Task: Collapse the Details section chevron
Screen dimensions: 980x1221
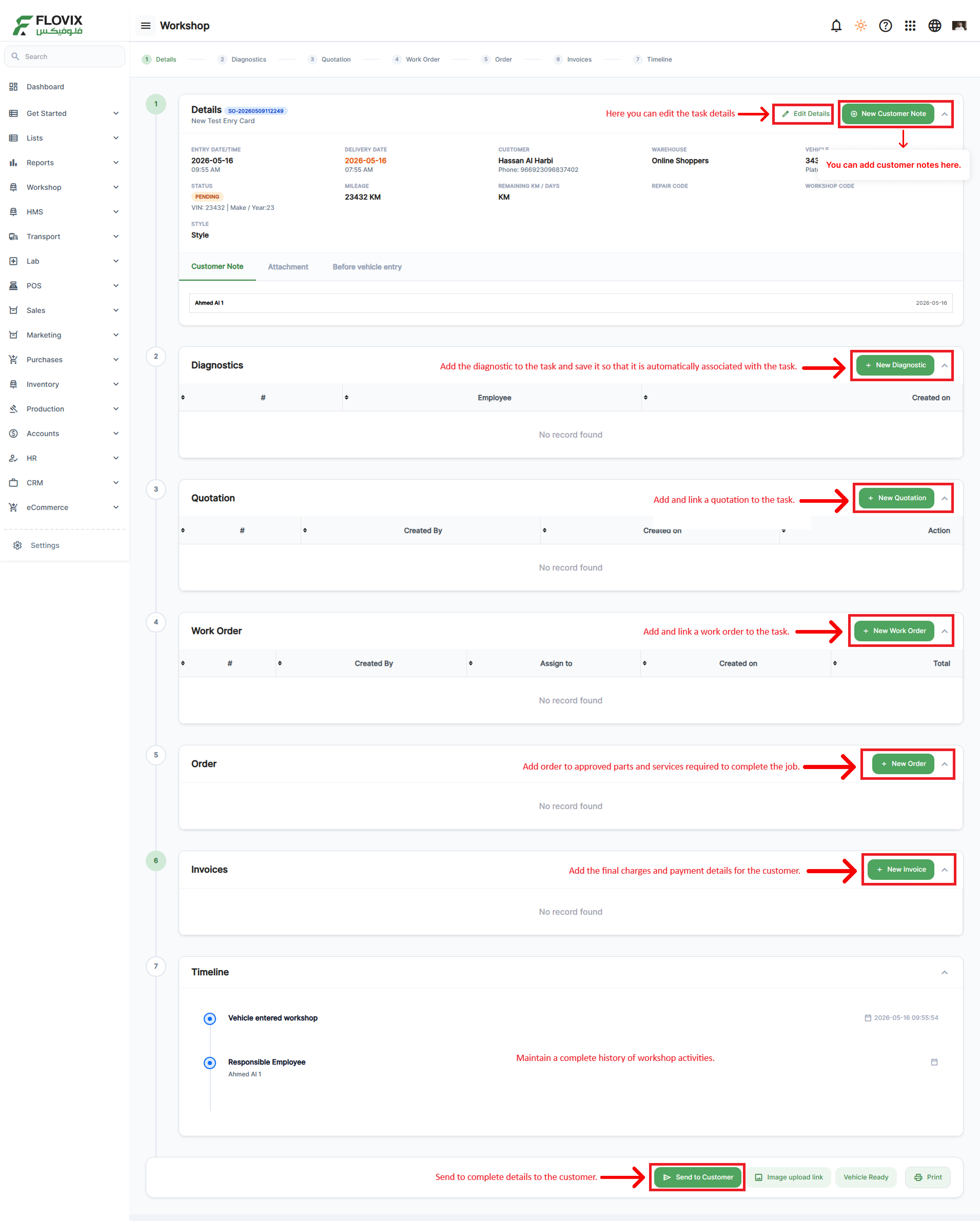Action: click(944, 114)
